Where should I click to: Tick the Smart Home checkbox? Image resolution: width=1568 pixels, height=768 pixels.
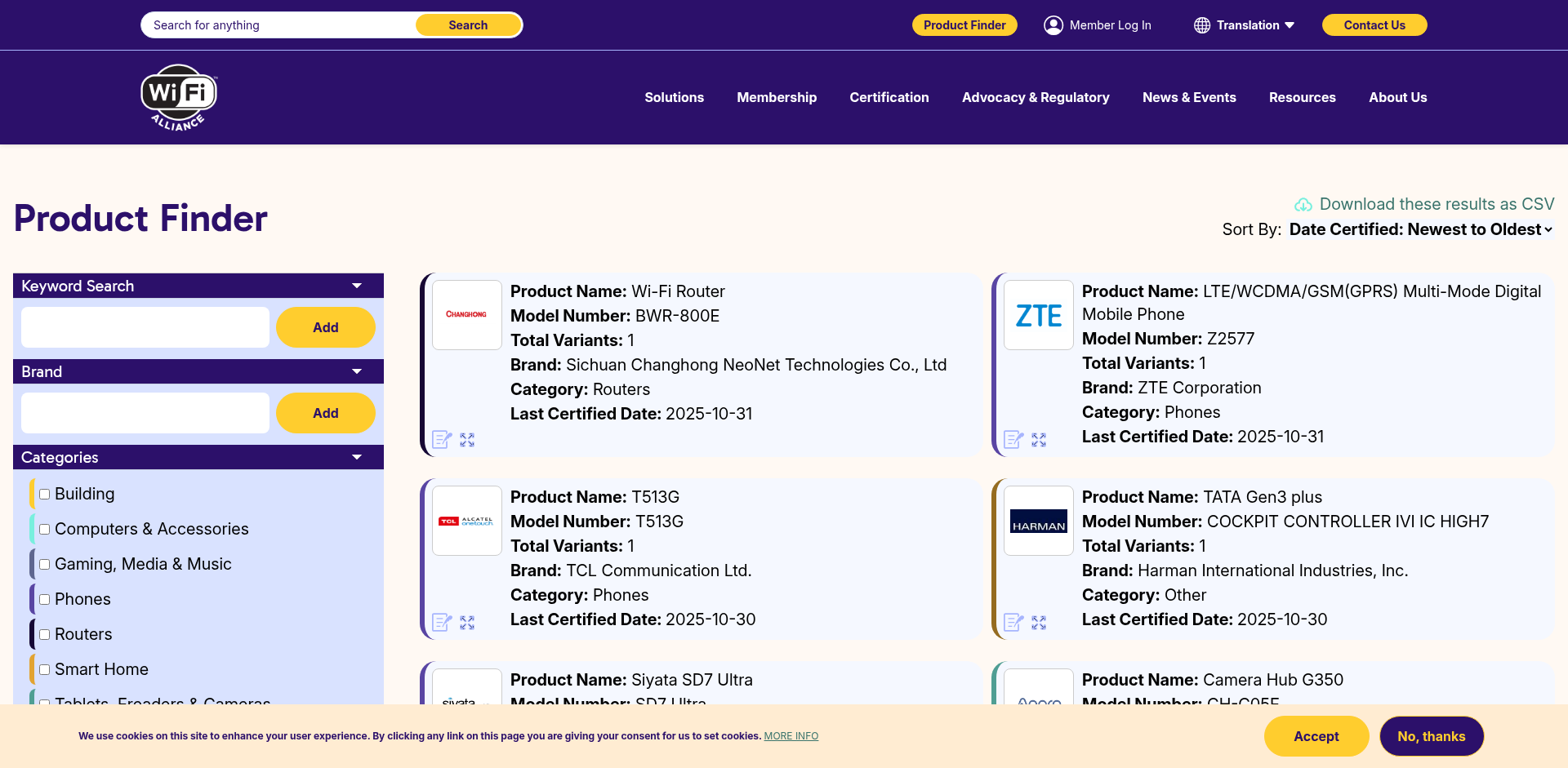click(45, 669)
